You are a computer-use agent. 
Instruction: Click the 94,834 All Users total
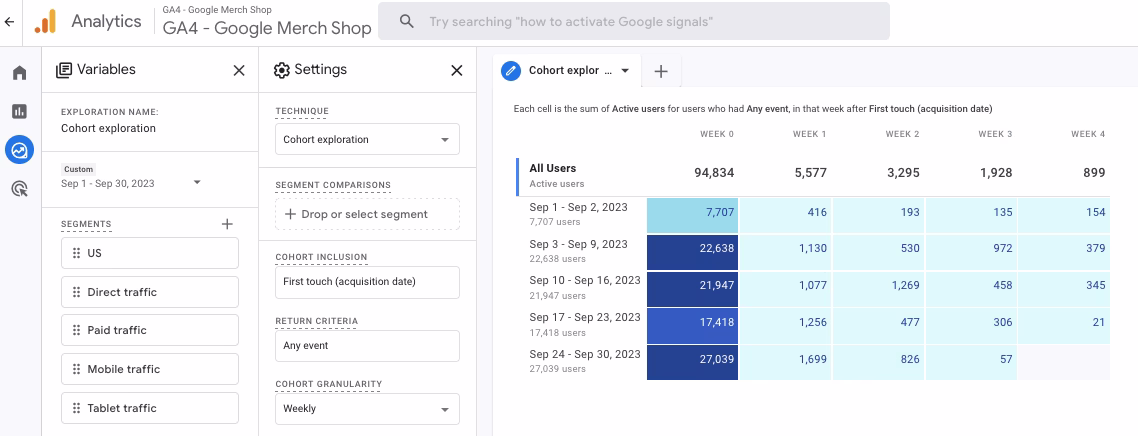(714, 173)
